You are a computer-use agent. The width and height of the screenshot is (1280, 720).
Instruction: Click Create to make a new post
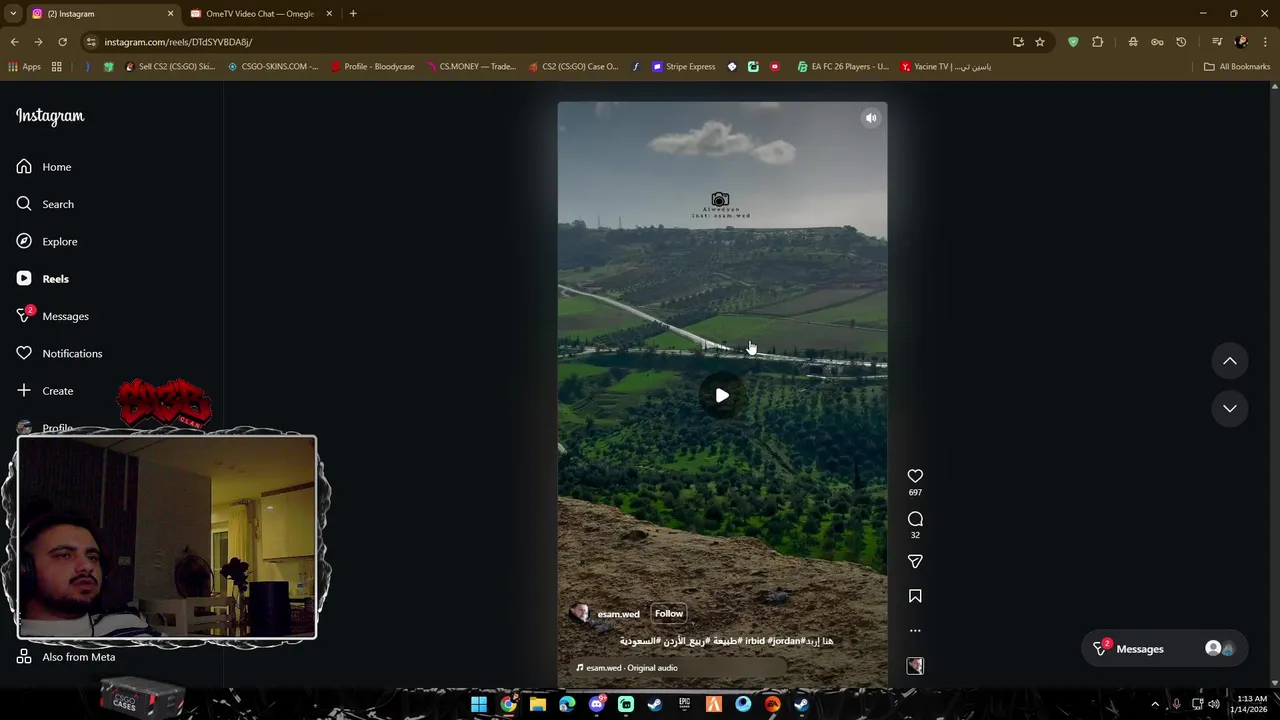click(x=45, y=391)
